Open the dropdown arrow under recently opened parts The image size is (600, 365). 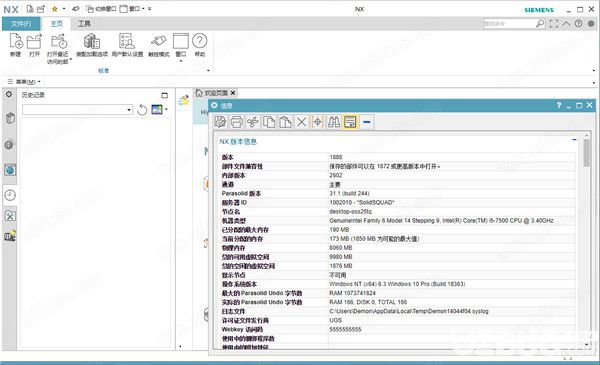tap(71, 59)
